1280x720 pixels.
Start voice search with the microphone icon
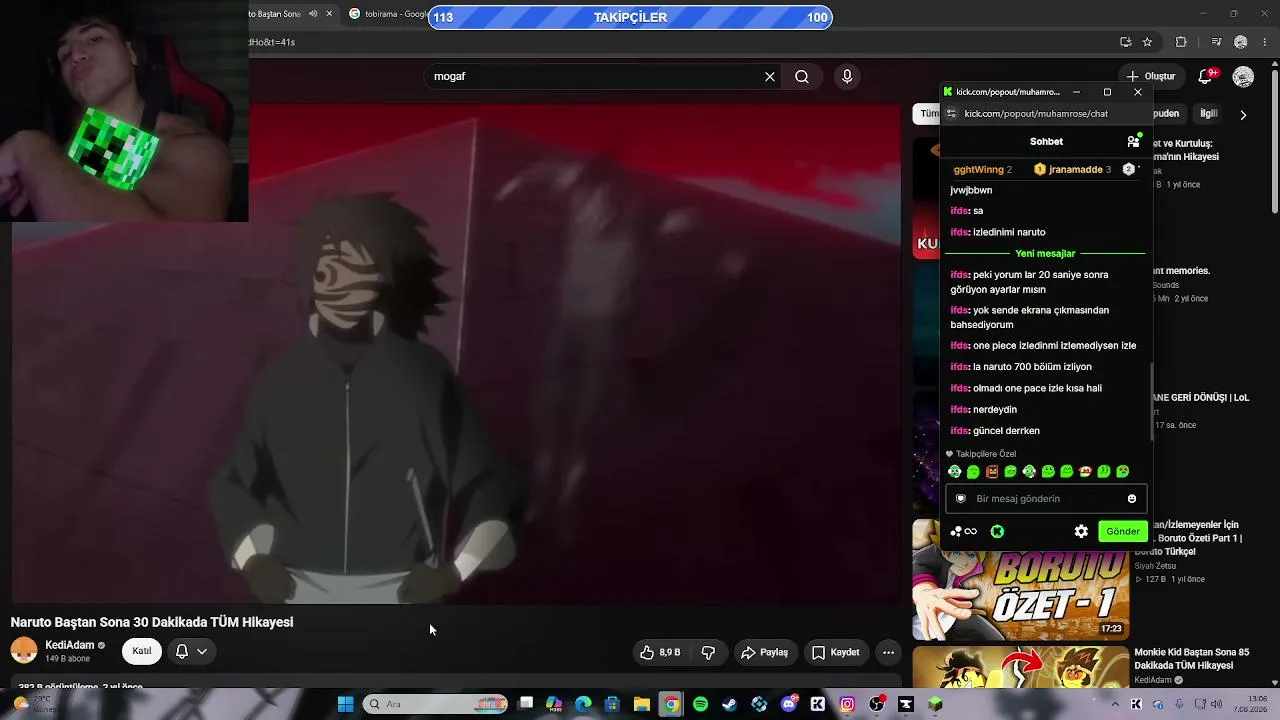click(x=847, y=76)
